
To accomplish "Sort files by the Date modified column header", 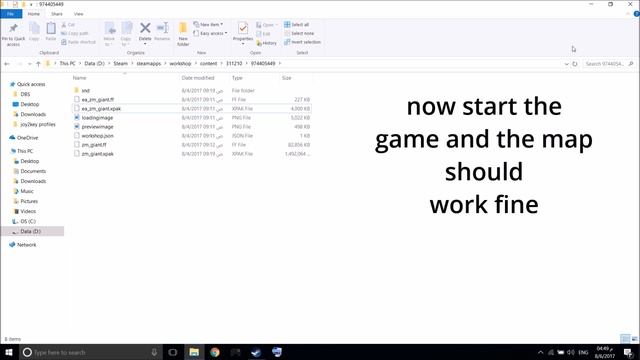I will coord(198,78).
